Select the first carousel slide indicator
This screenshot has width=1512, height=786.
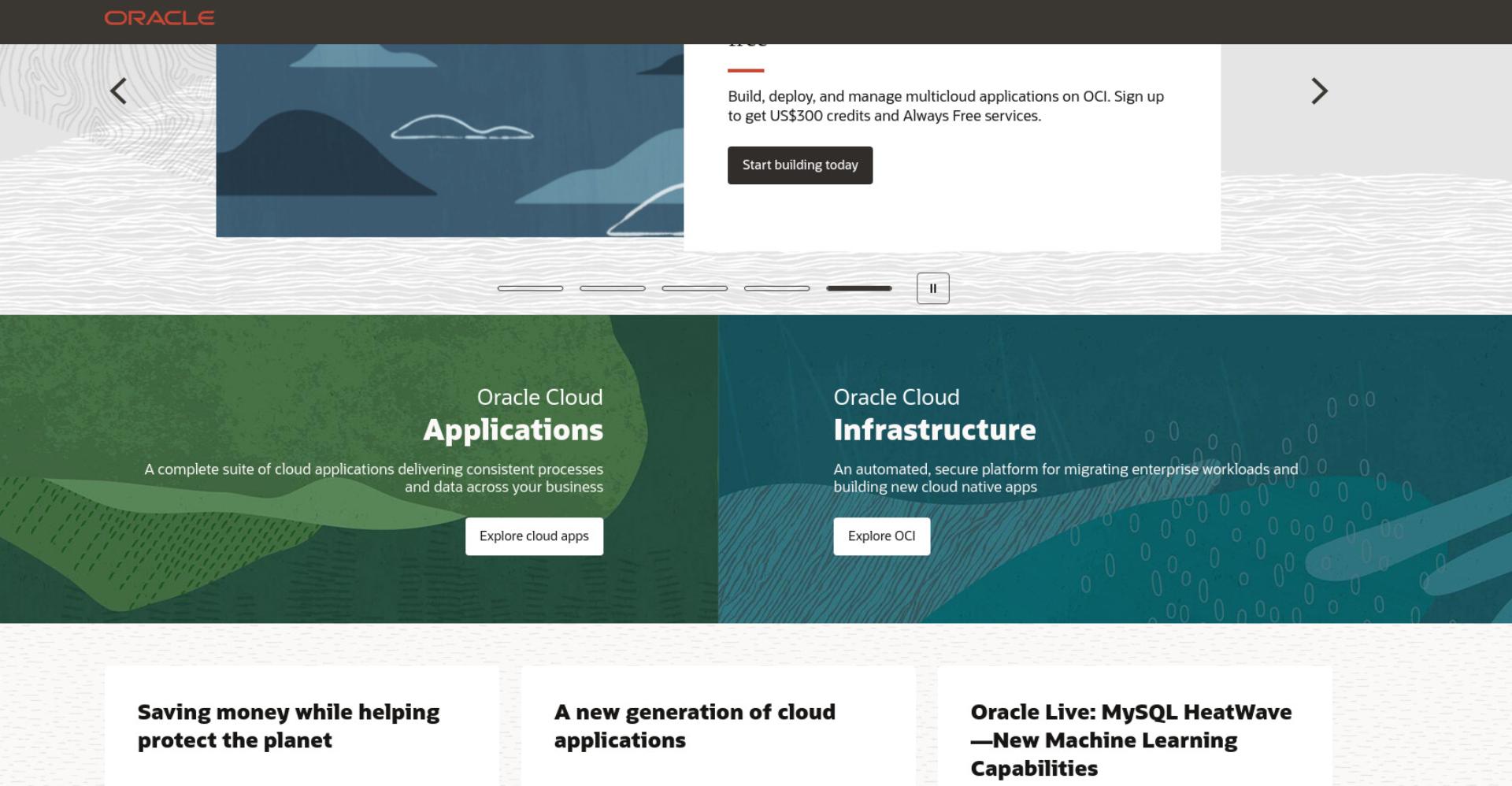click(530, 288)
